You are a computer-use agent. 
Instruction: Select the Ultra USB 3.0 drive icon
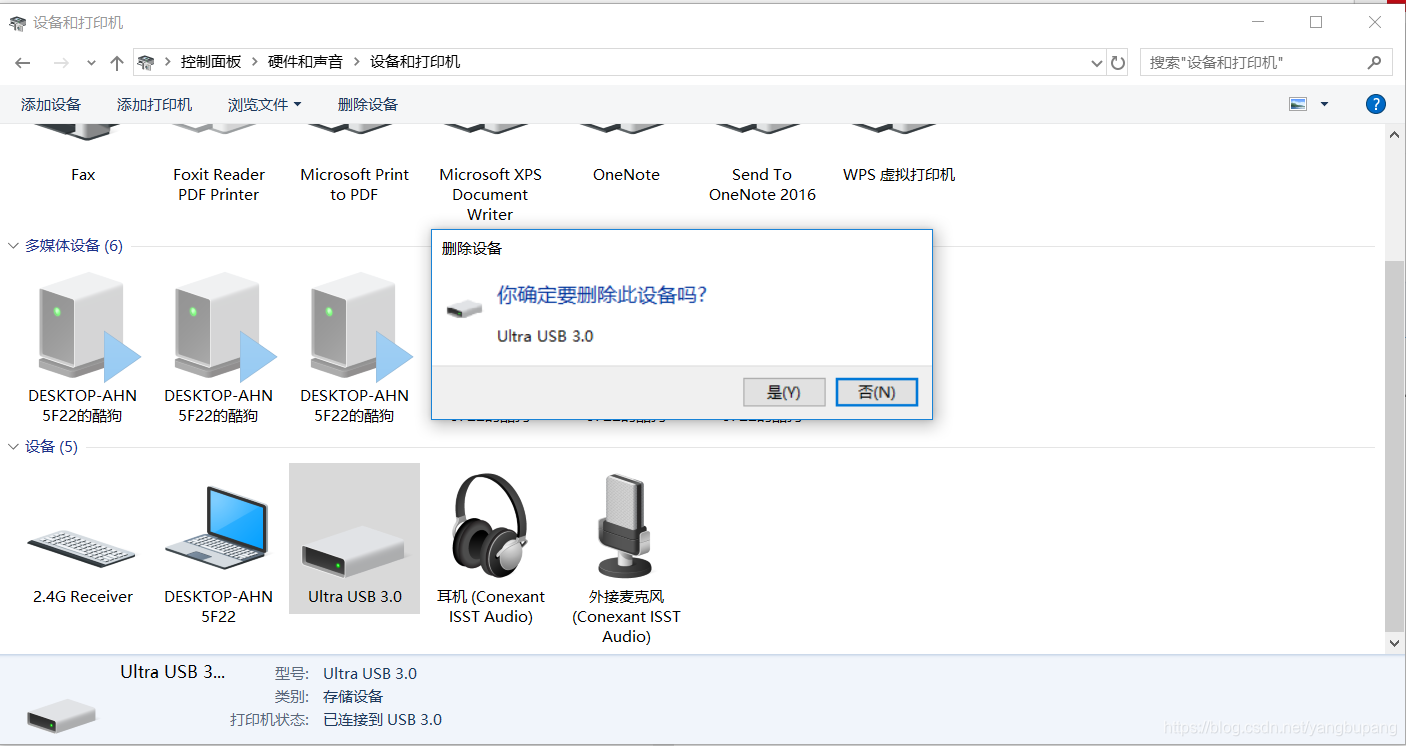pyautogui.click(x=354, y=550)
